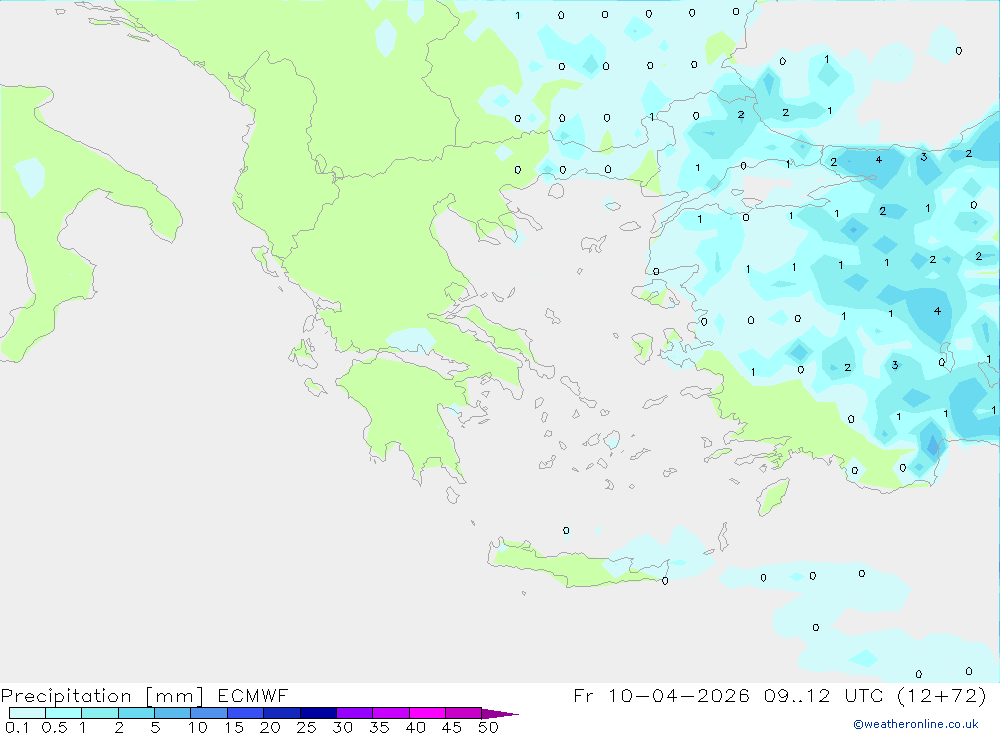Click the '50' legend scale label
Image resolution: width=1000 pixels, height=733 pixels.
[x=489, y=727]
